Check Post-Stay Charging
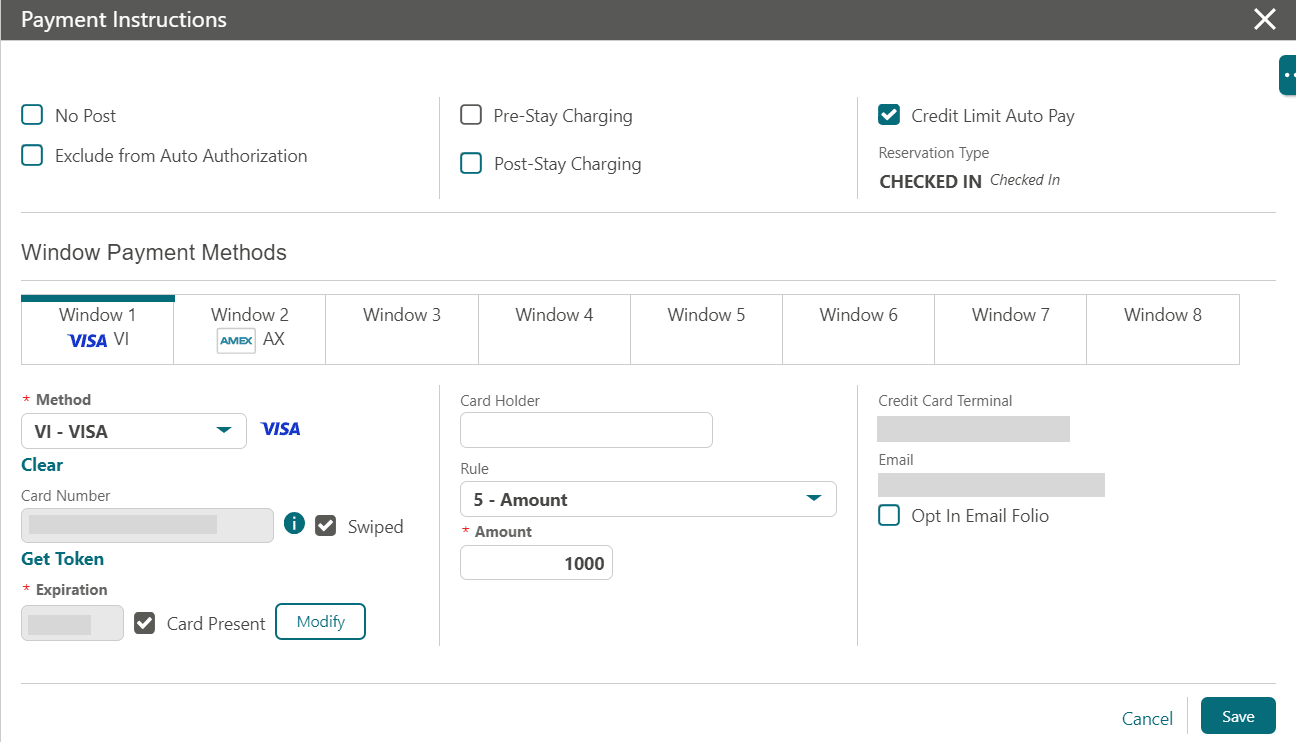Image resolution: width=1296 pixels, height=742 pixels. [x=471, y=163]
